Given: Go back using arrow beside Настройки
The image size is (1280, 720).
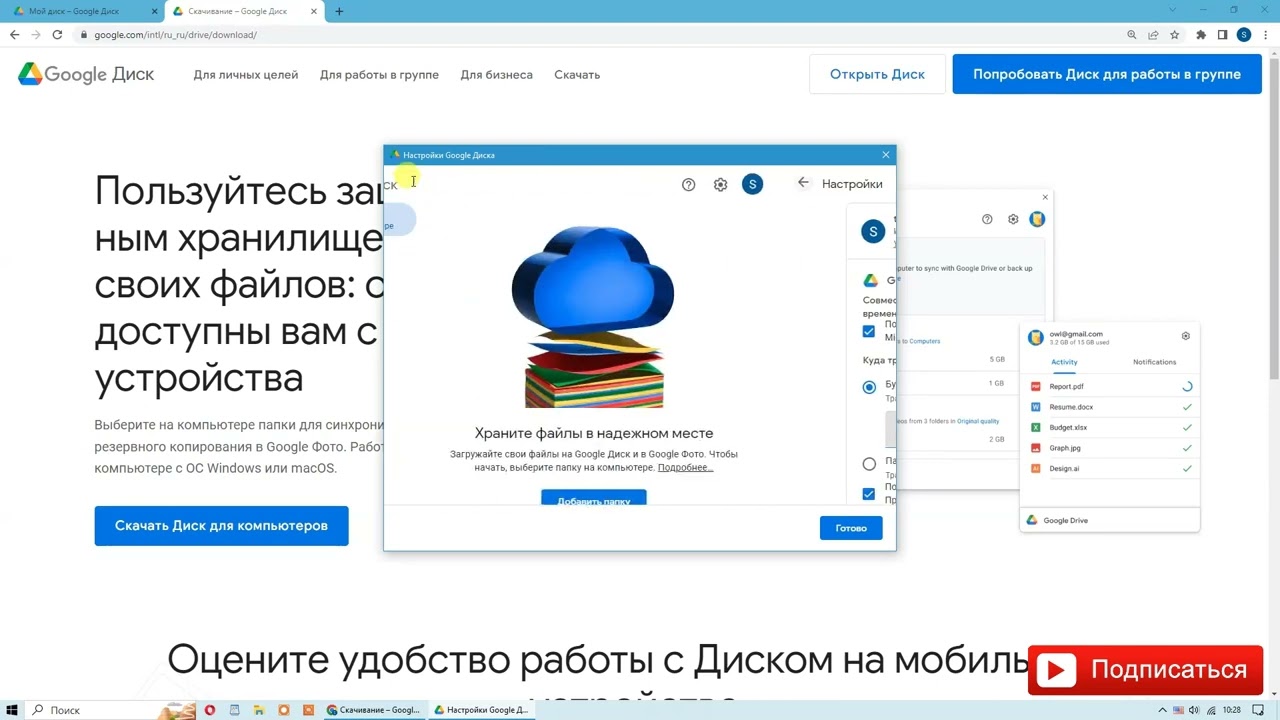Looking at the screenshot, I should tap(803, 183).
